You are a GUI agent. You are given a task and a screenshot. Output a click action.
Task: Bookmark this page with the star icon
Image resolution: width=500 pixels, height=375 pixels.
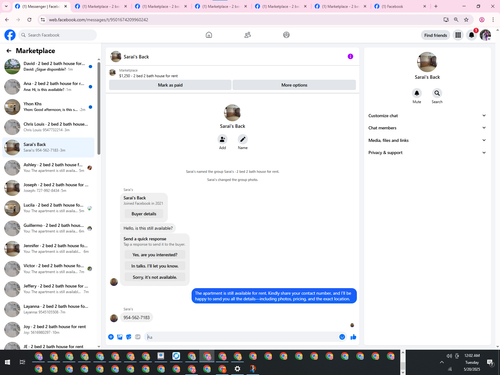tap(466, 20)
